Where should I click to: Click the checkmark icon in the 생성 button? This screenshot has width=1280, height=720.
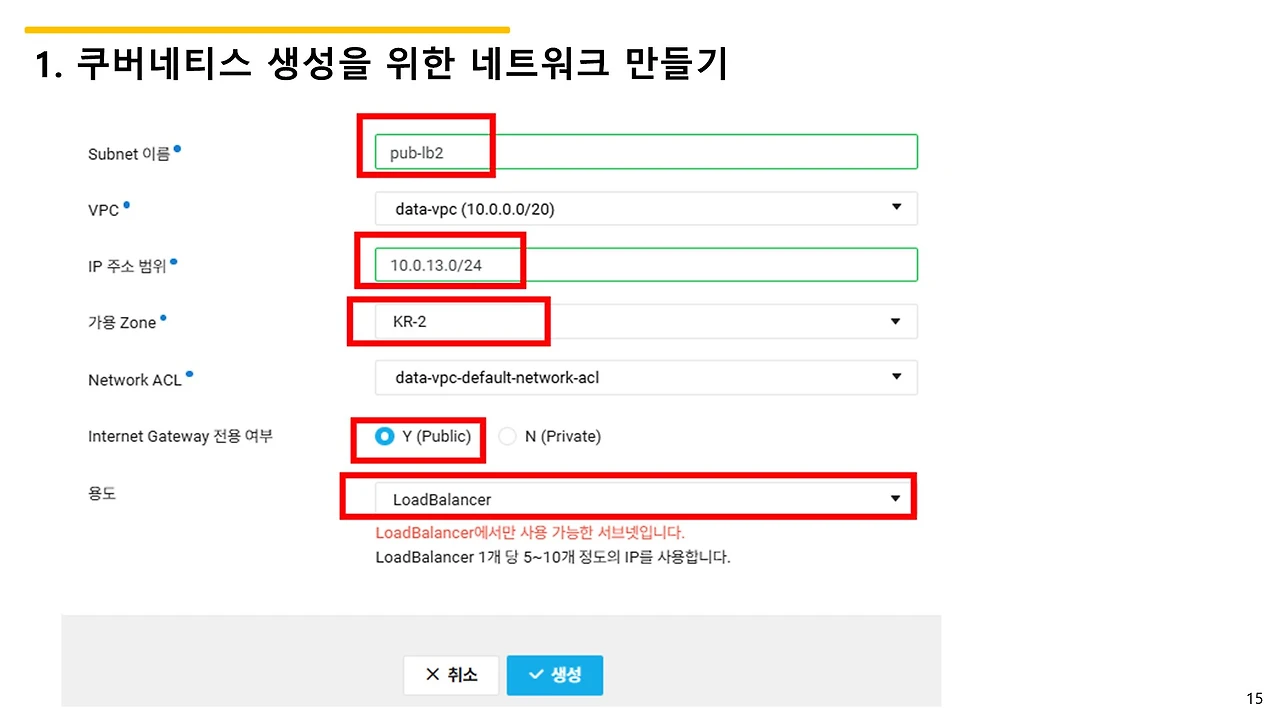[x=537, y=675]
